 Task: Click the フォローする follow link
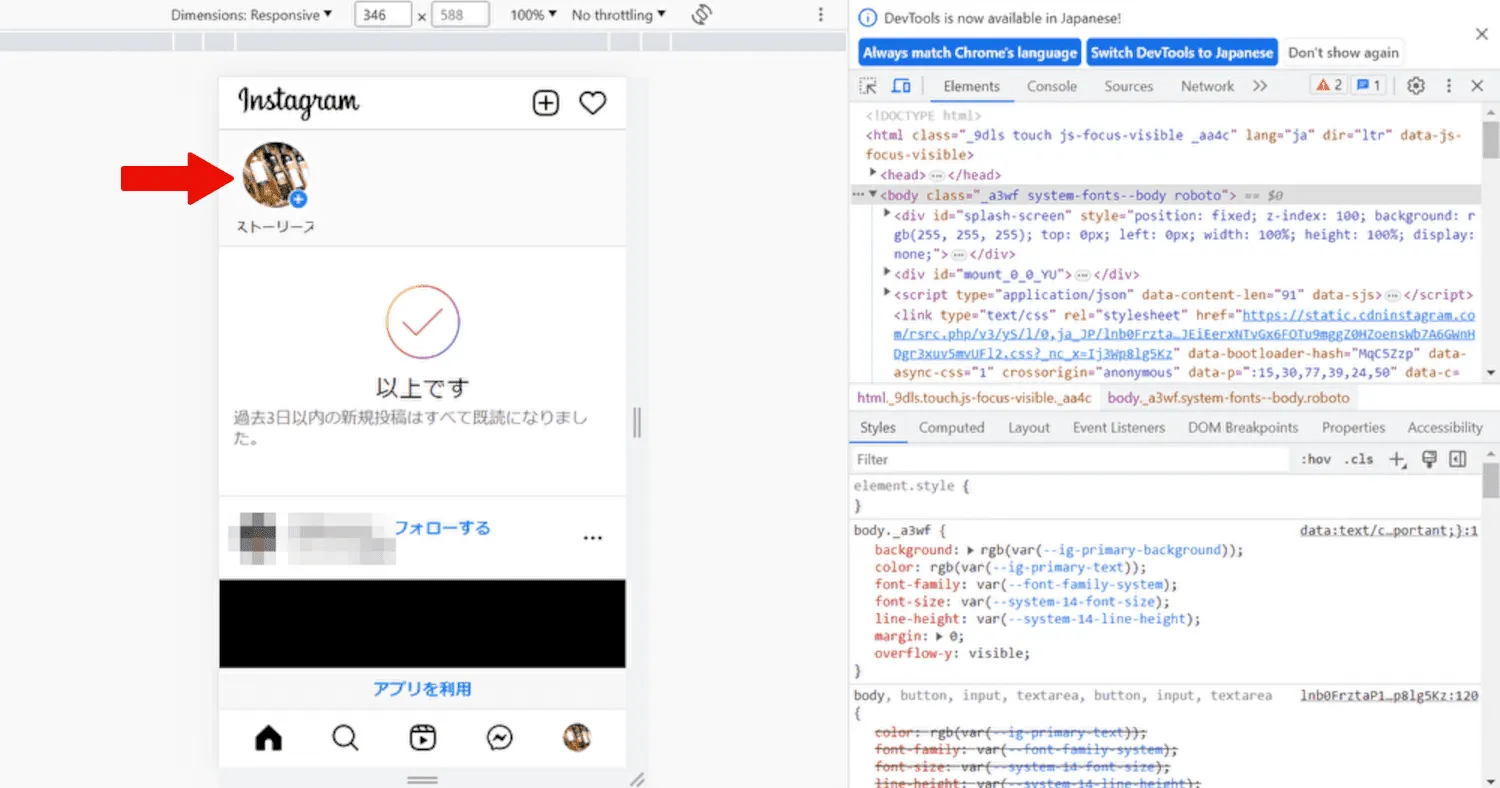tap(442, 528)
